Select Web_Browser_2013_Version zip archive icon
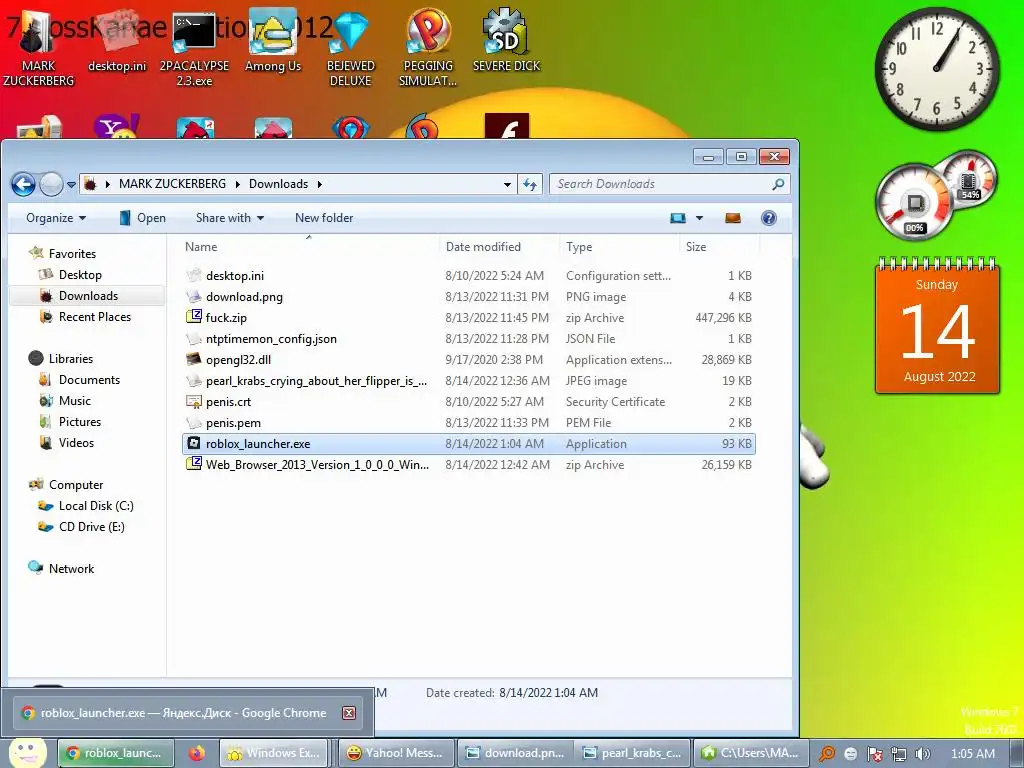The image size is (1024, 768). (193, 464)
